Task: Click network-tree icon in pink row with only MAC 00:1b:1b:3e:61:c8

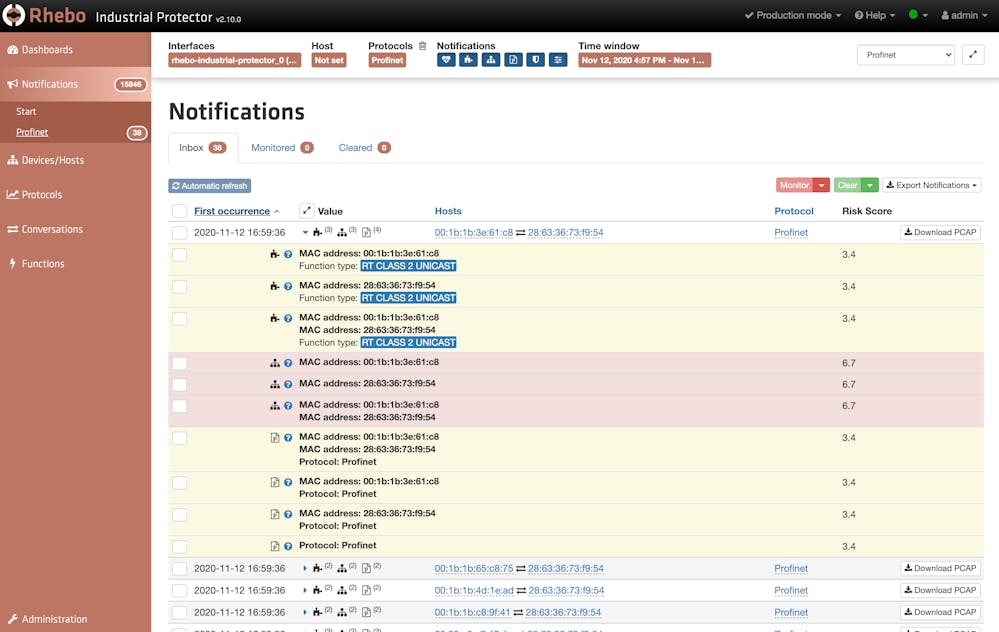Action: (x=275, y=363)
